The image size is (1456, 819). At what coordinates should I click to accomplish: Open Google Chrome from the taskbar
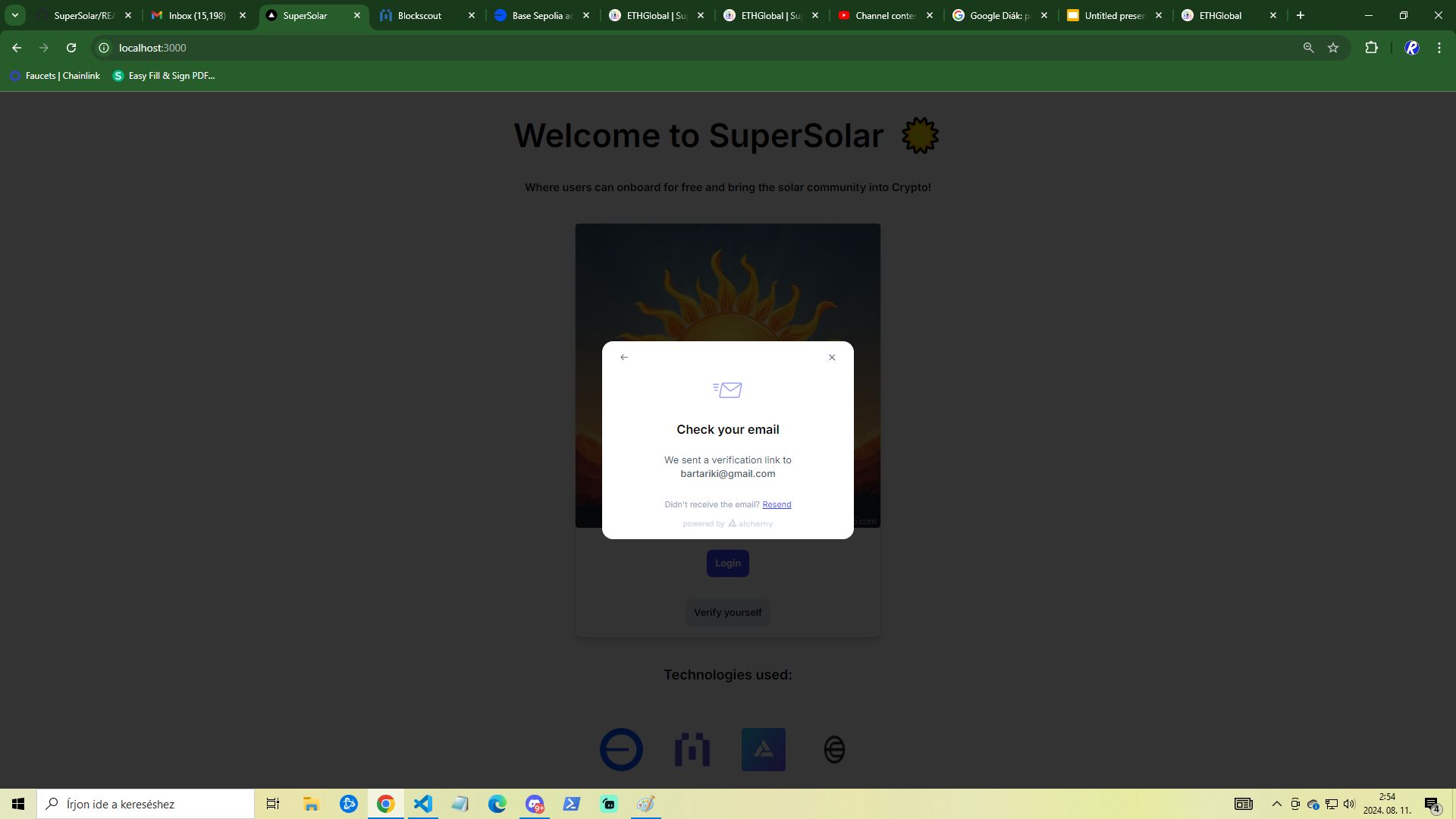click(x=385, y=804)
